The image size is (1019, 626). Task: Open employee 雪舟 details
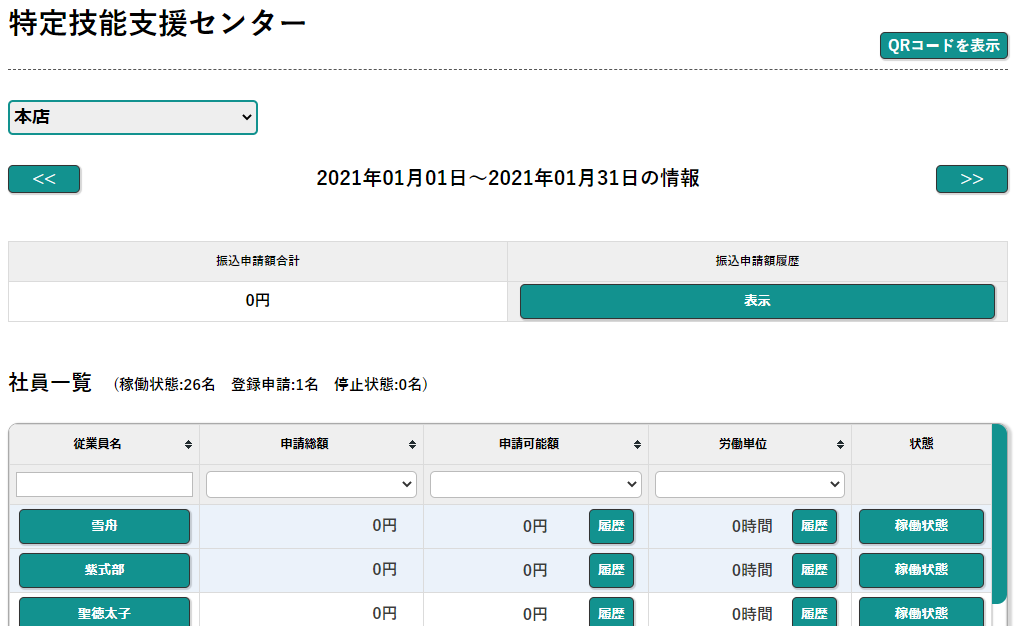[104, 526]
